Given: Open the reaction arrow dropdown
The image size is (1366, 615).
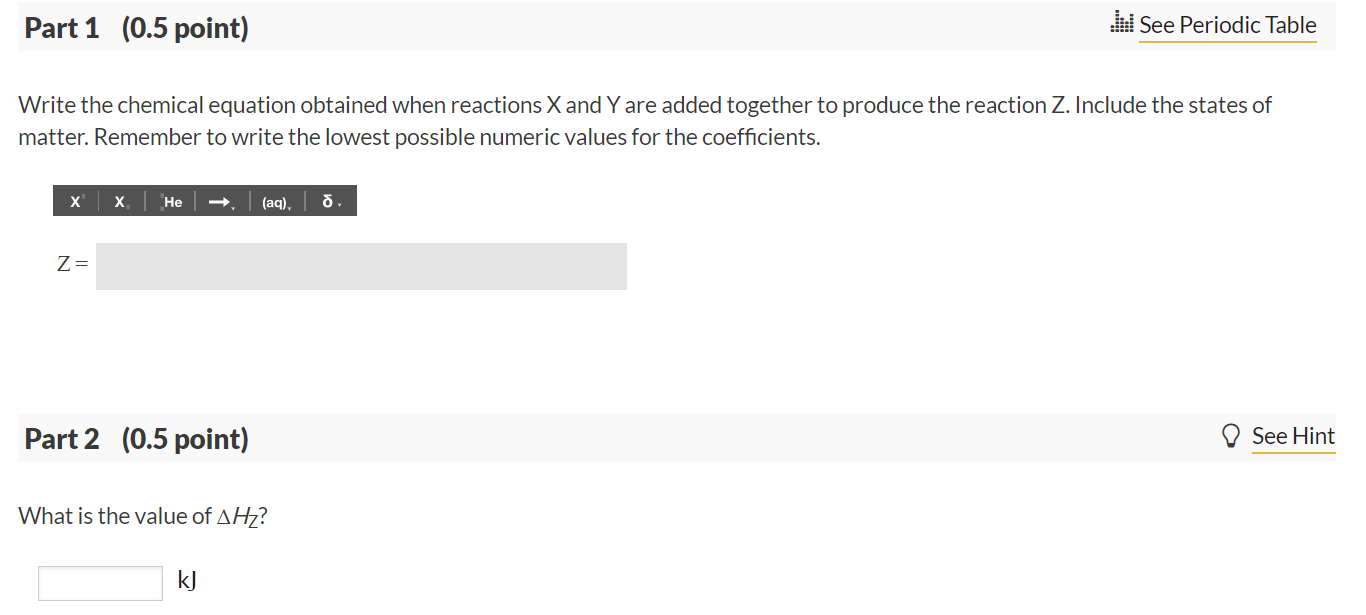Looking at the screenshot, I should [x=221, y=201].
